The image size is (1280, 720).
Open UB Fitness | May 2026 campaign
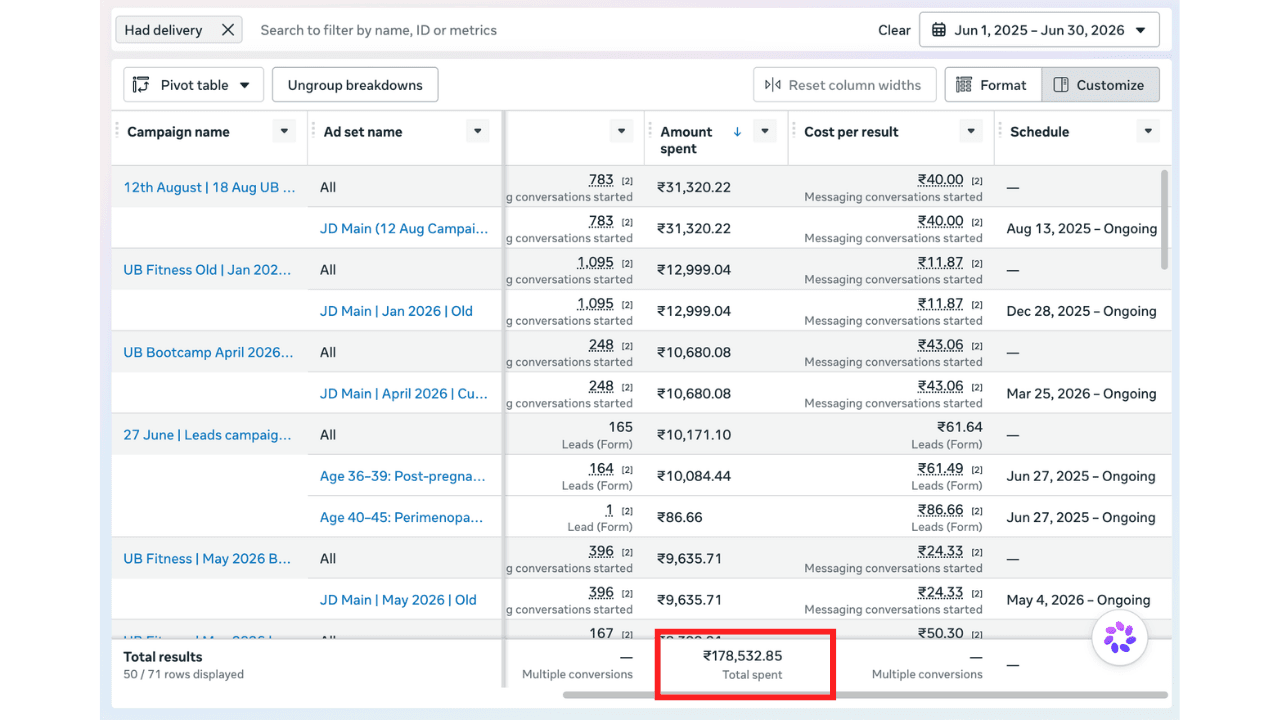click(208, 559)
